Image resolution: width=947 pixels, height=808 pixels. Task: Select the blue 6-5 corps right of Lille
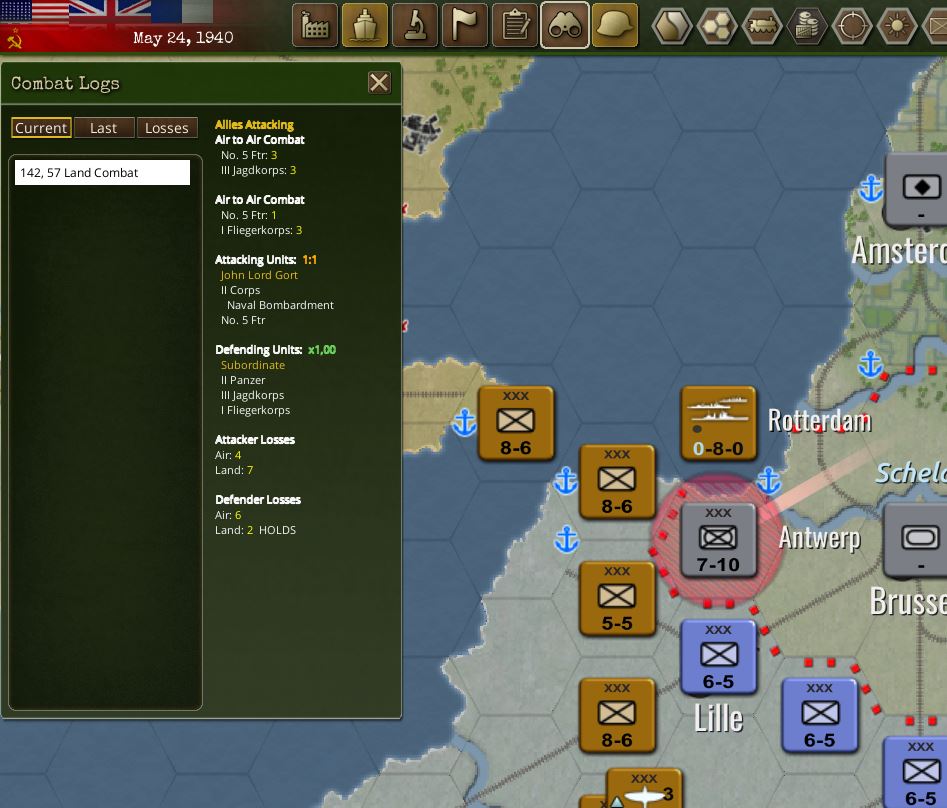(820, 716)
